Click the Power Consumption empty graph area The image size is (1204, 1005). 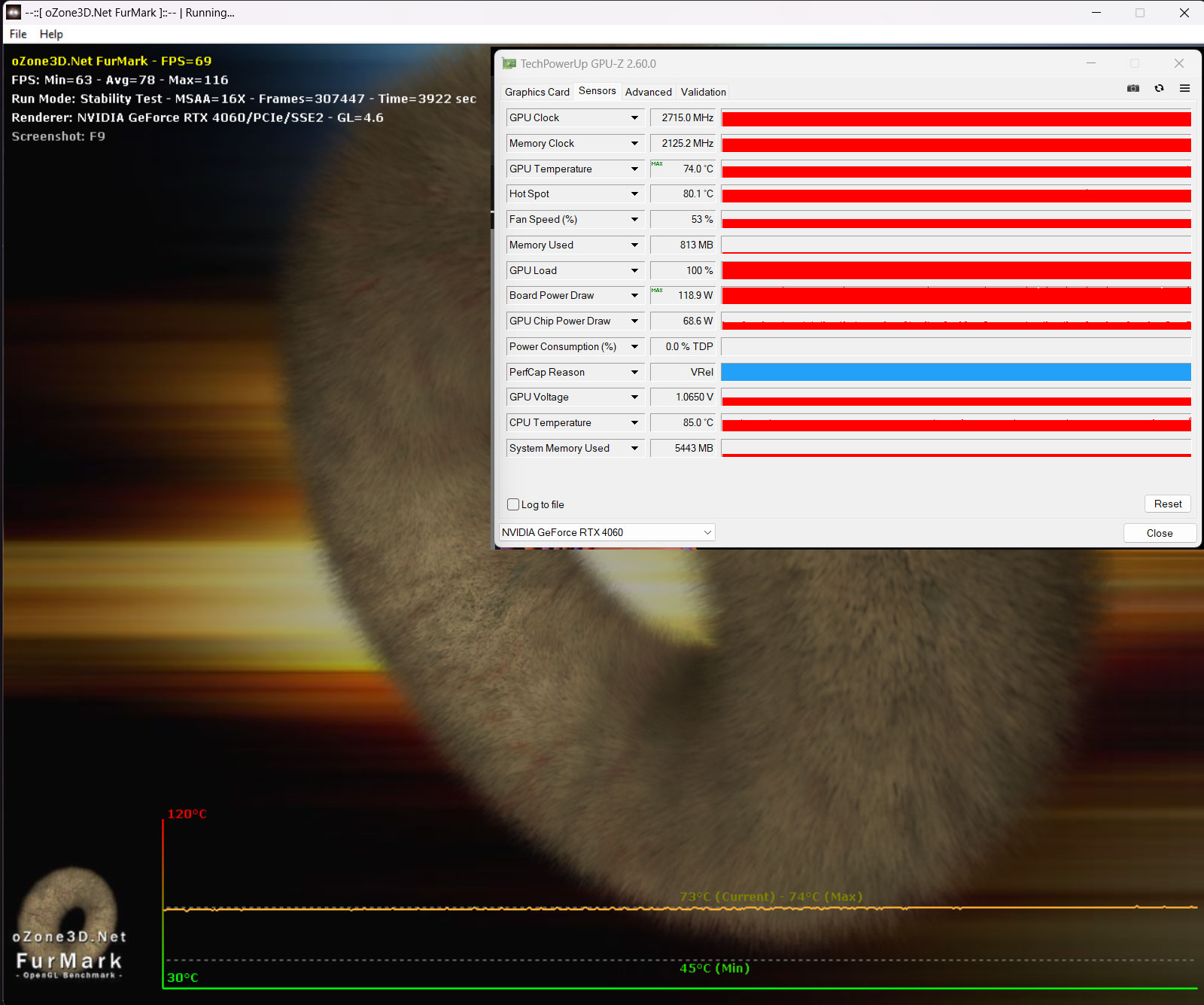(956, 347)
